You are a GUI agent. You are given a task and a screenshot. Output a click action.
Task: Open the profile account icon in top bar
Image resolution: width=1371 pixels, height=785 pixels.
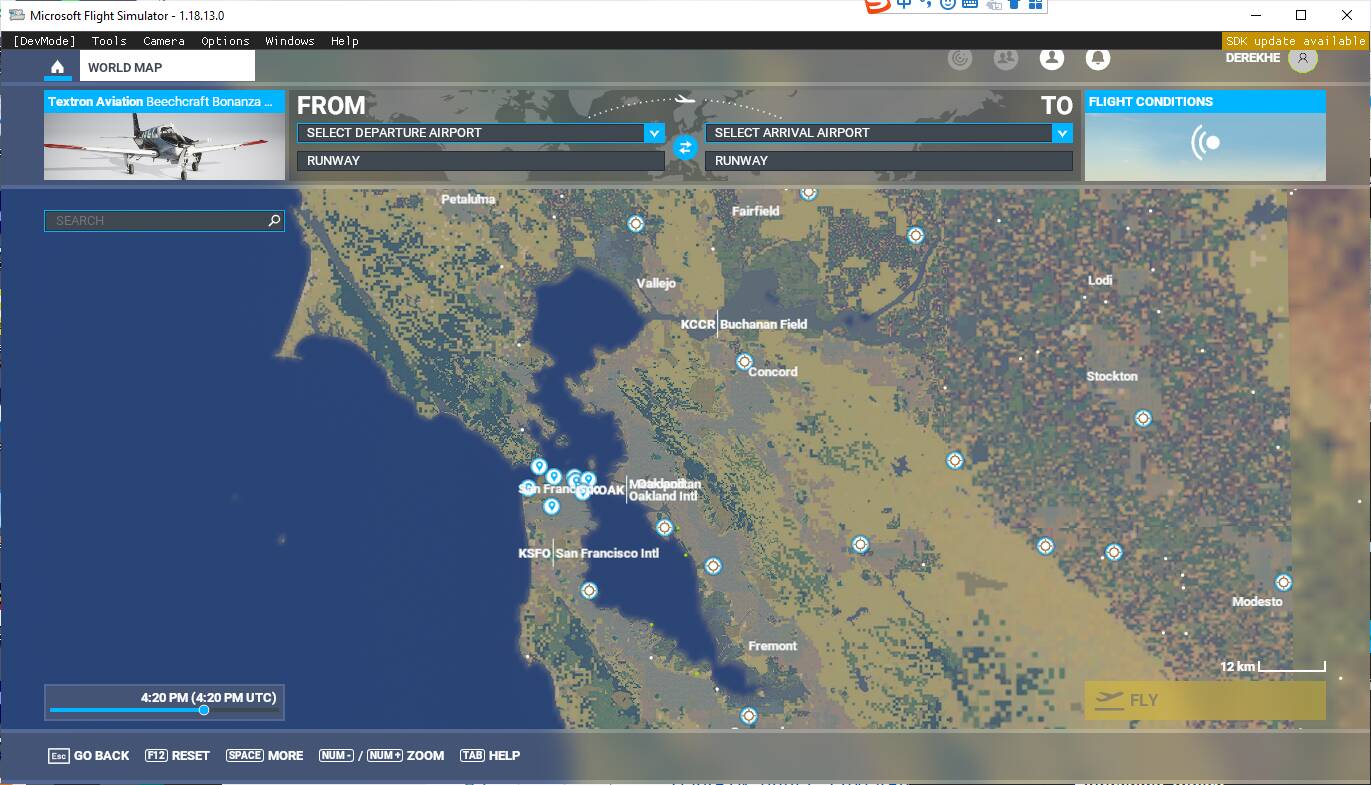1051,59
